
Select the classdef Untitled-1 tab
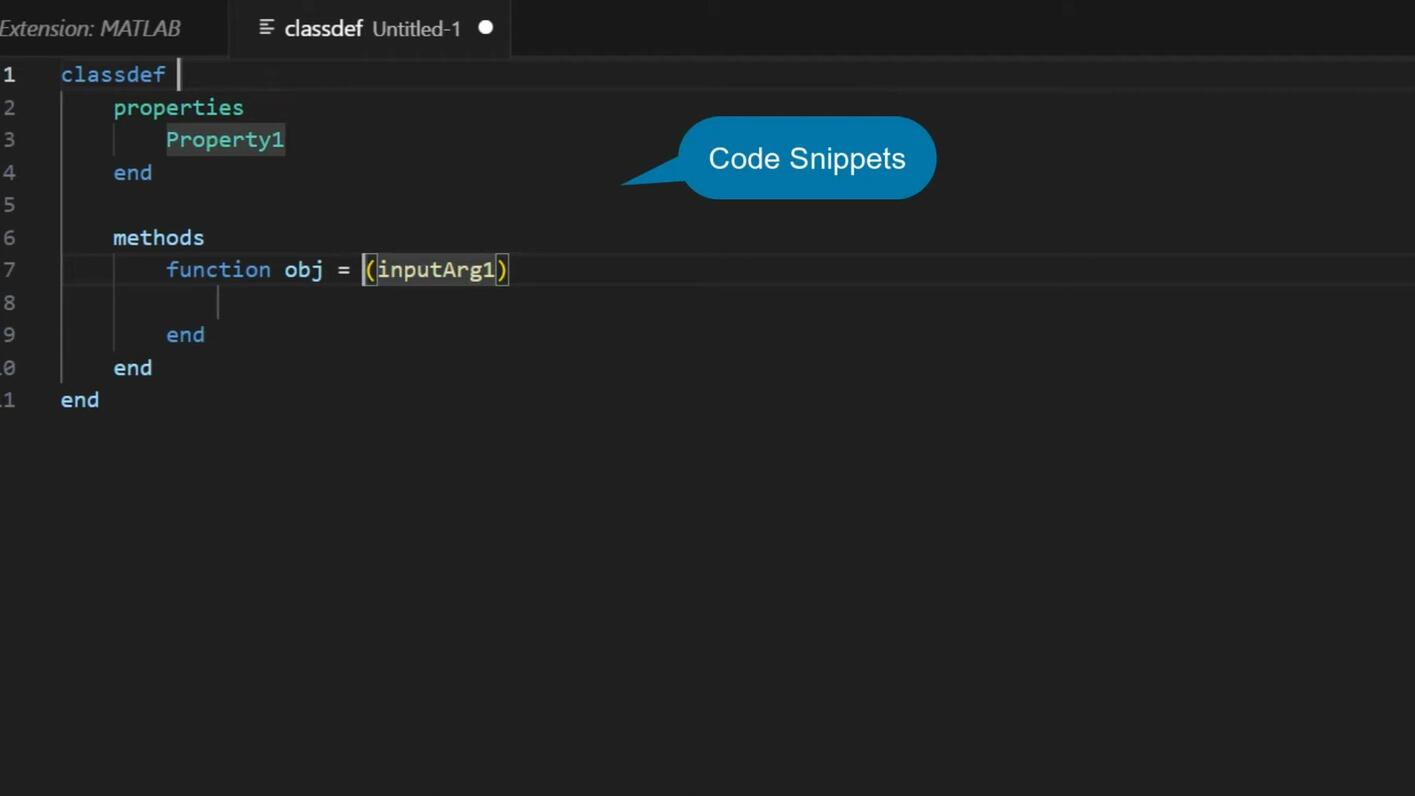click(370, 28)
